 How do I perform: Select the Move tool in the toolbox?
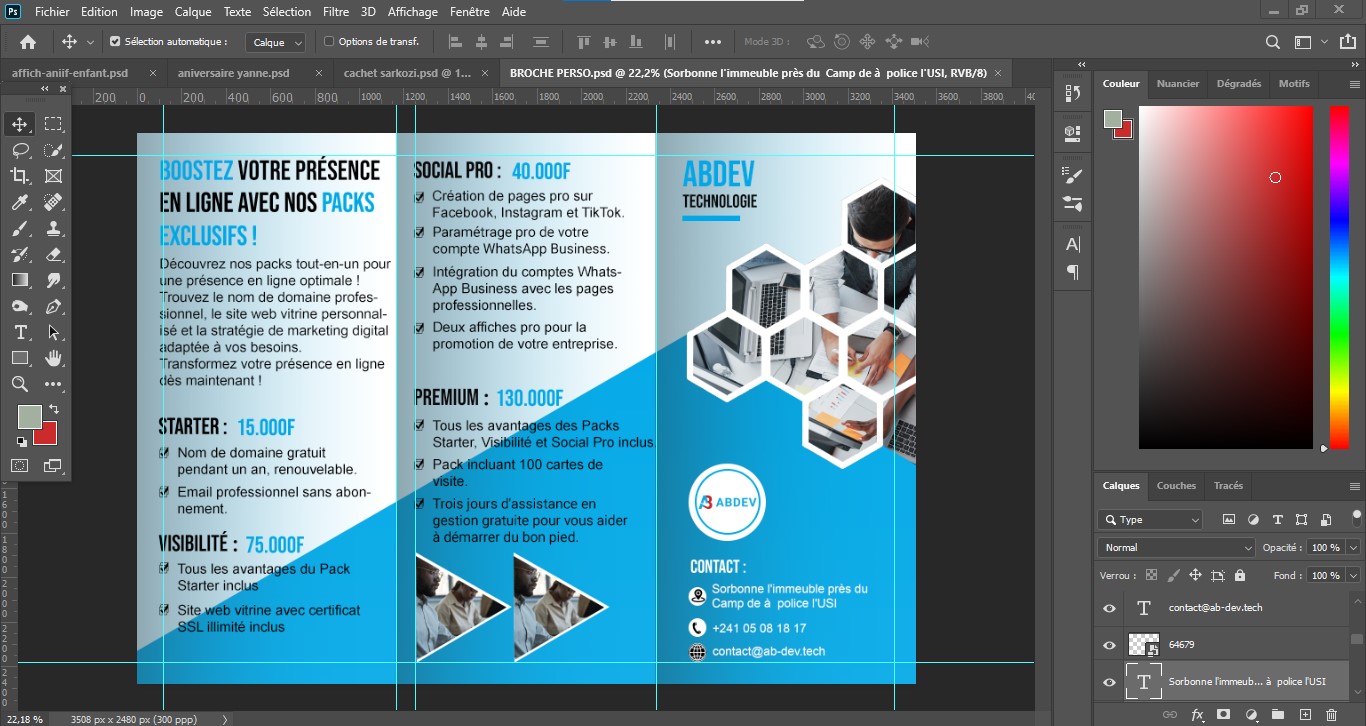pyautogui.click(x=20, y=124)
